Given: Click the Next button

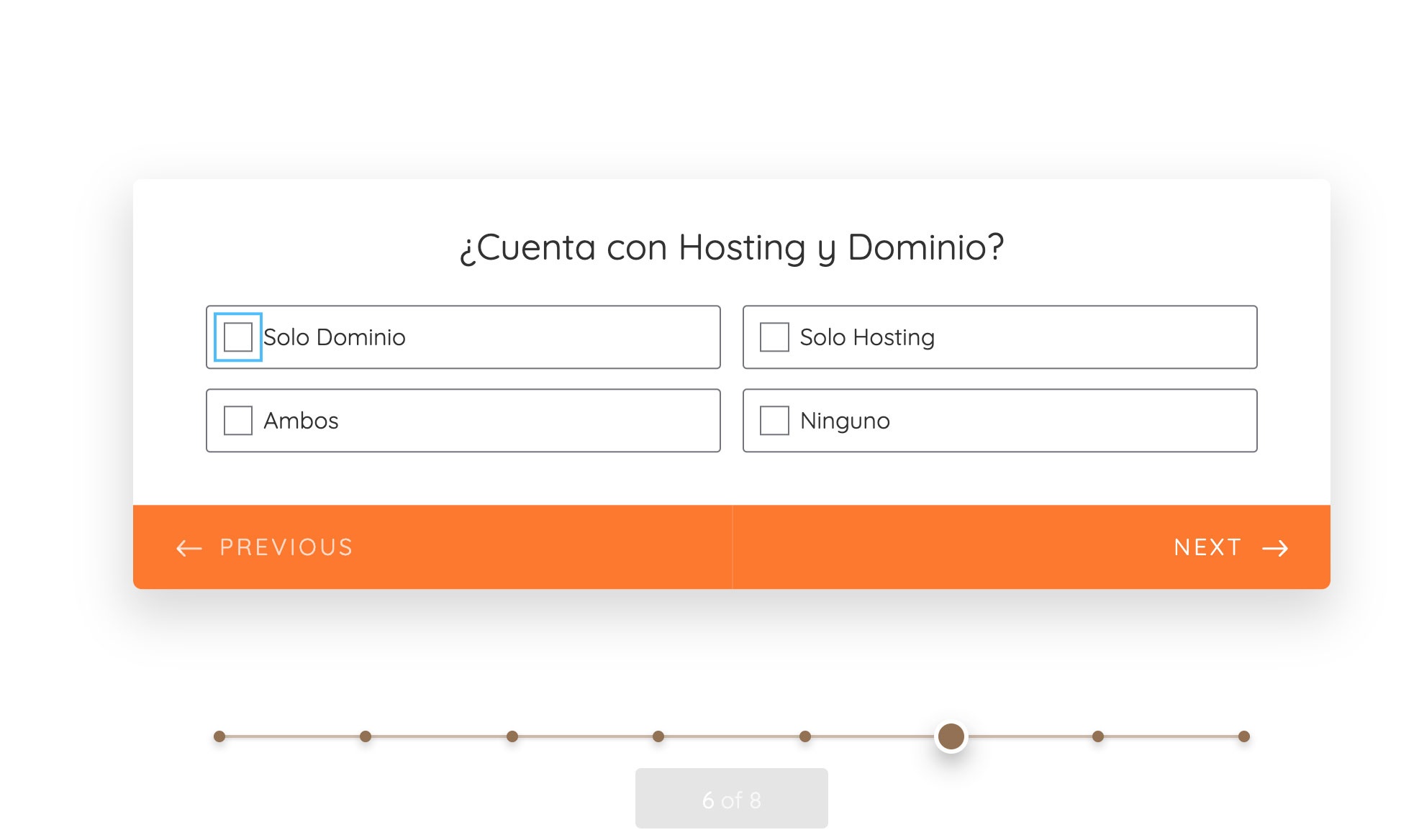Looking at the screenshot, I should point(1031,547).
